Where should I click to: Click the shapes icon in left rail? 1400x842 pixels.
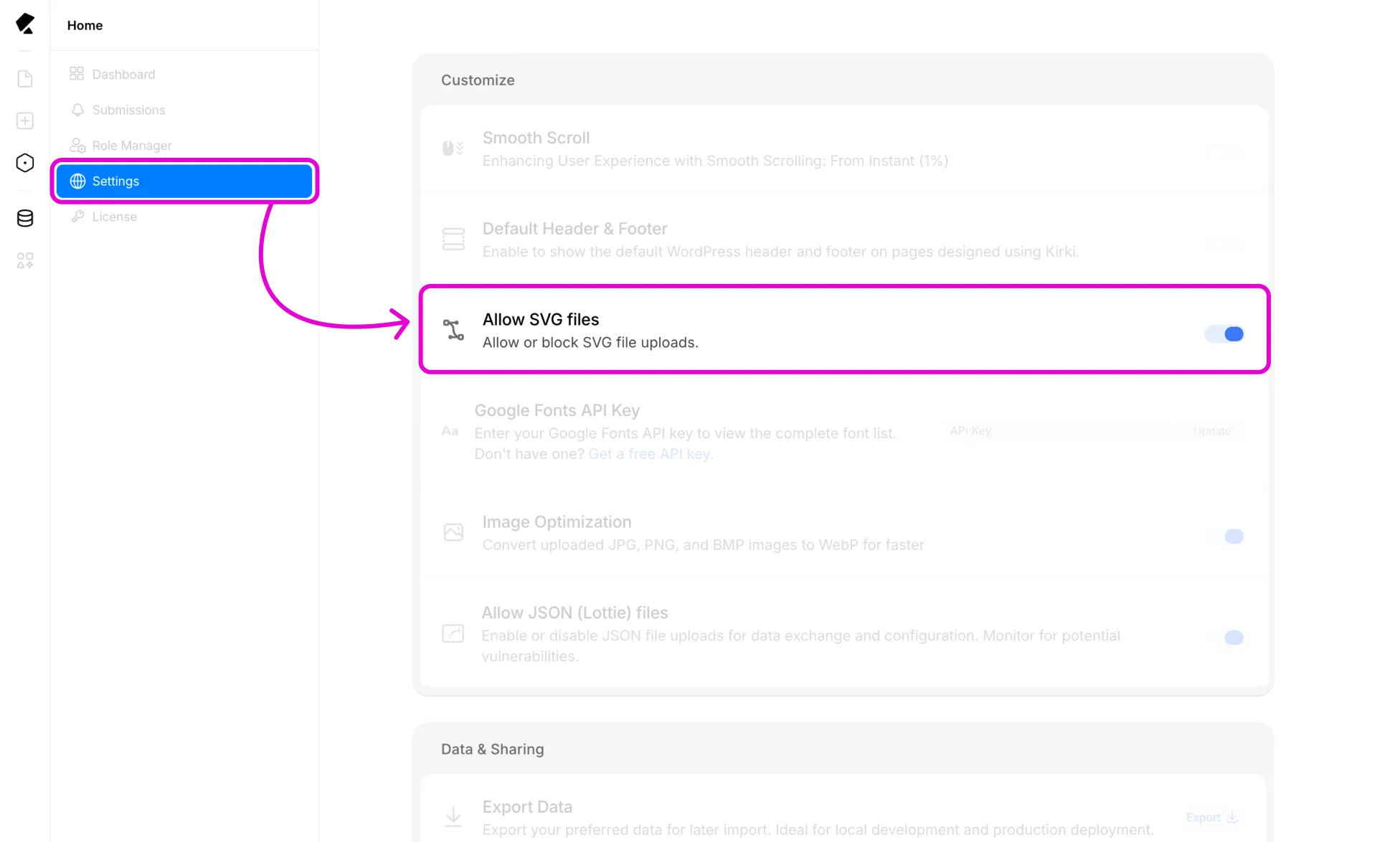tap(25, 260)
